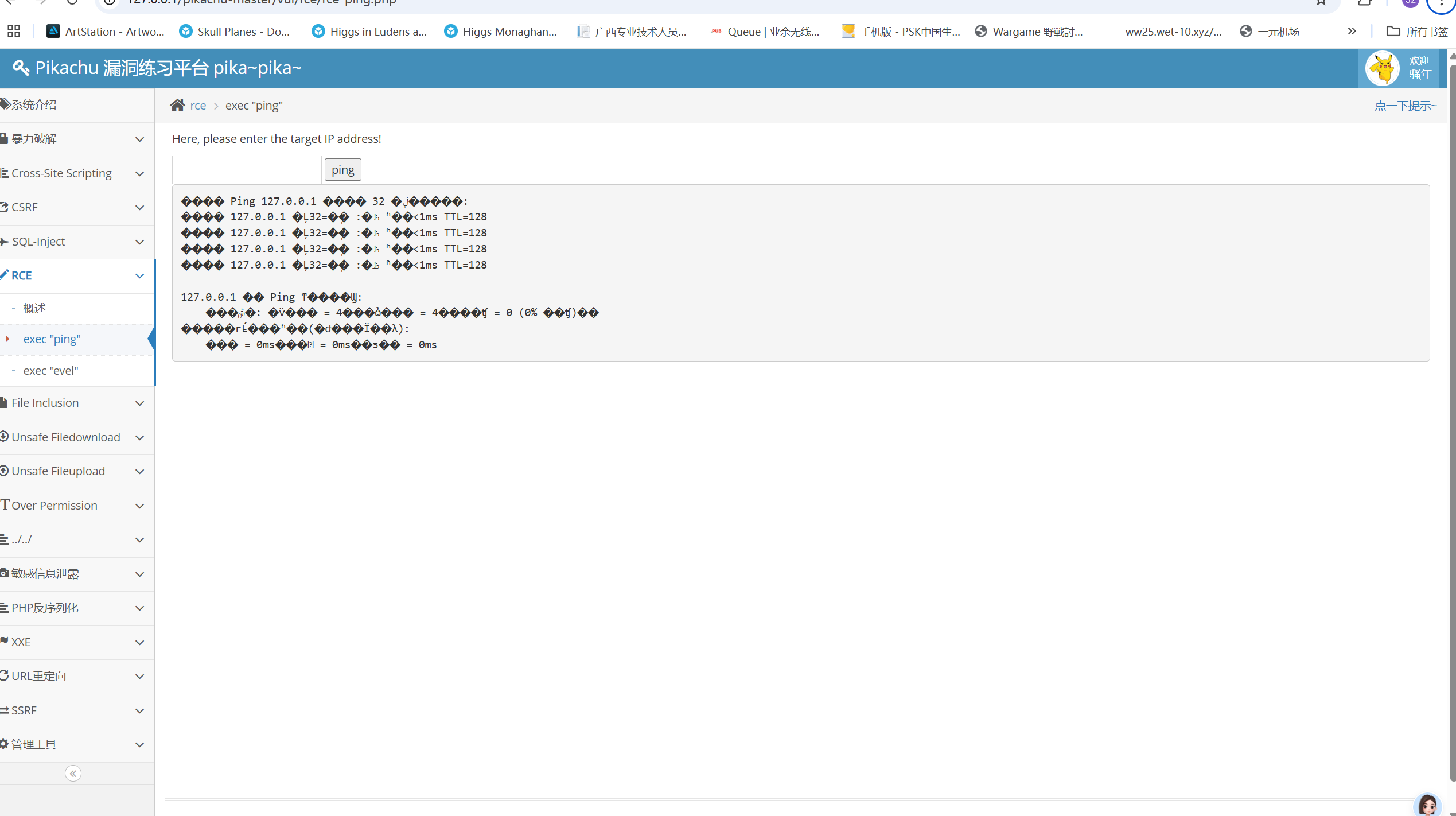Screen dimensions: 1456x816
Task: Open 一元机场 bookmark
Action: tap(1270, 32)
